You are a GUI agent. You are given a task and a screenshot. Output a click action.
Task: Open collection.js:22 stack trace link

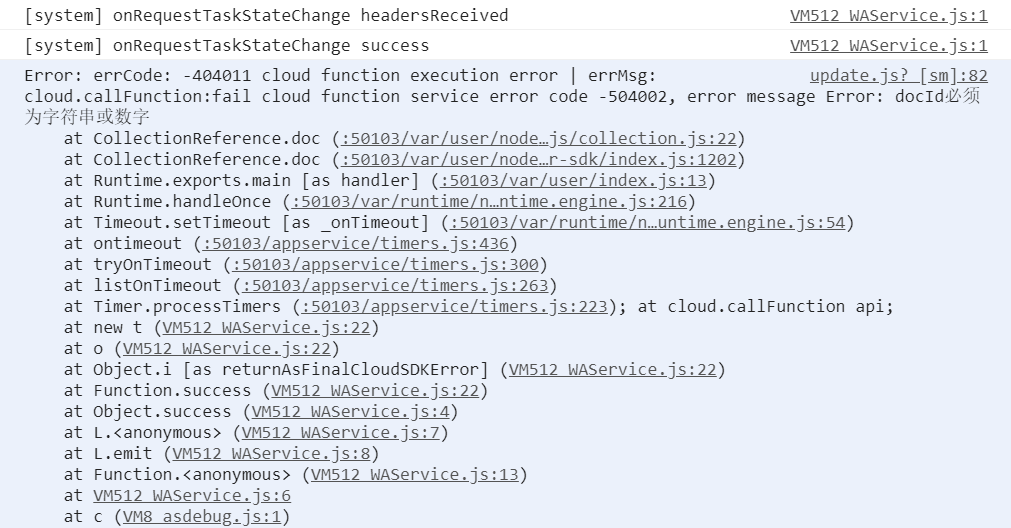538,139
